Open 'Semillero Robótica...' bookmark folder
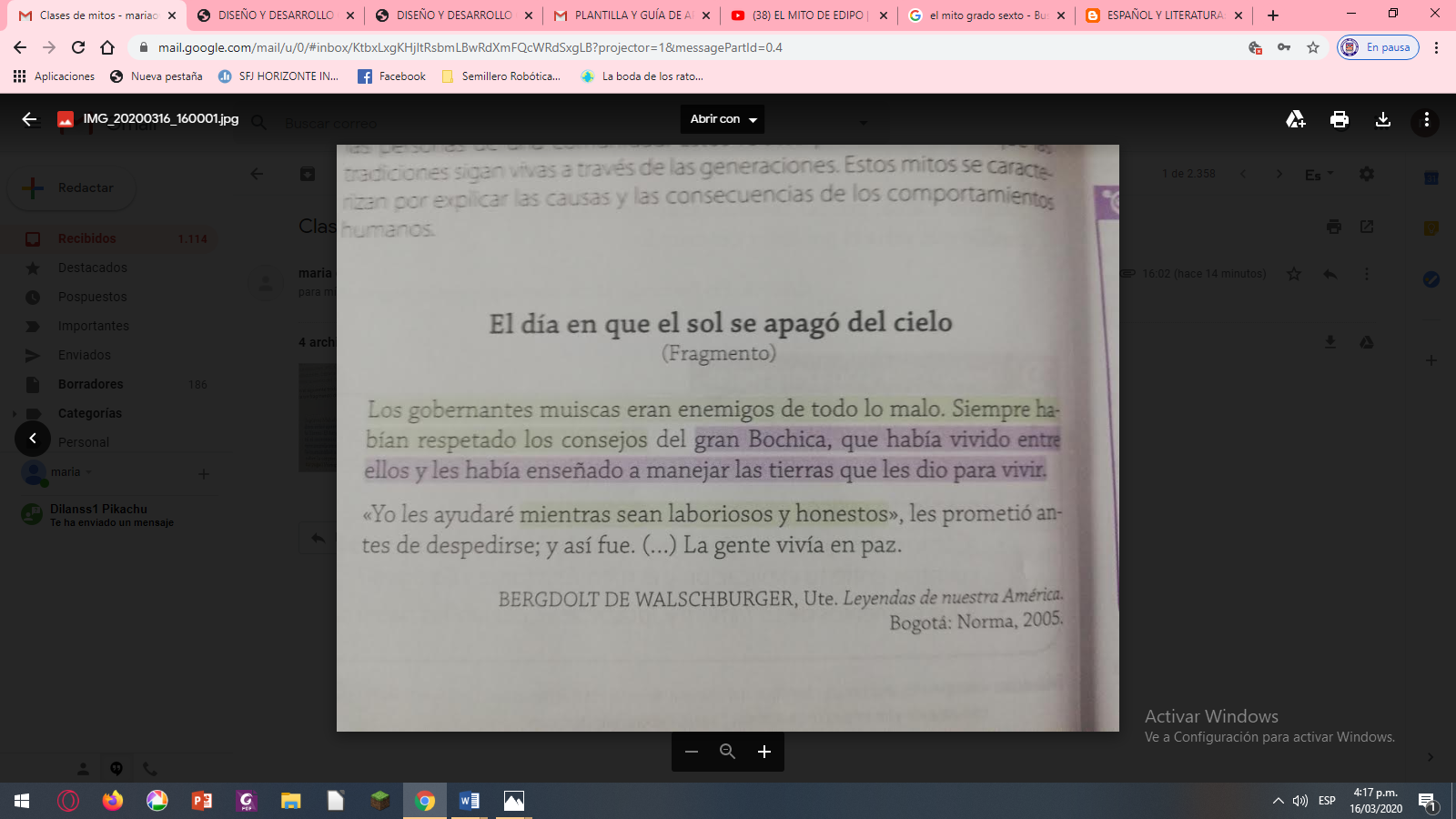Screen dimensions: 1456x819 point(501,76)
